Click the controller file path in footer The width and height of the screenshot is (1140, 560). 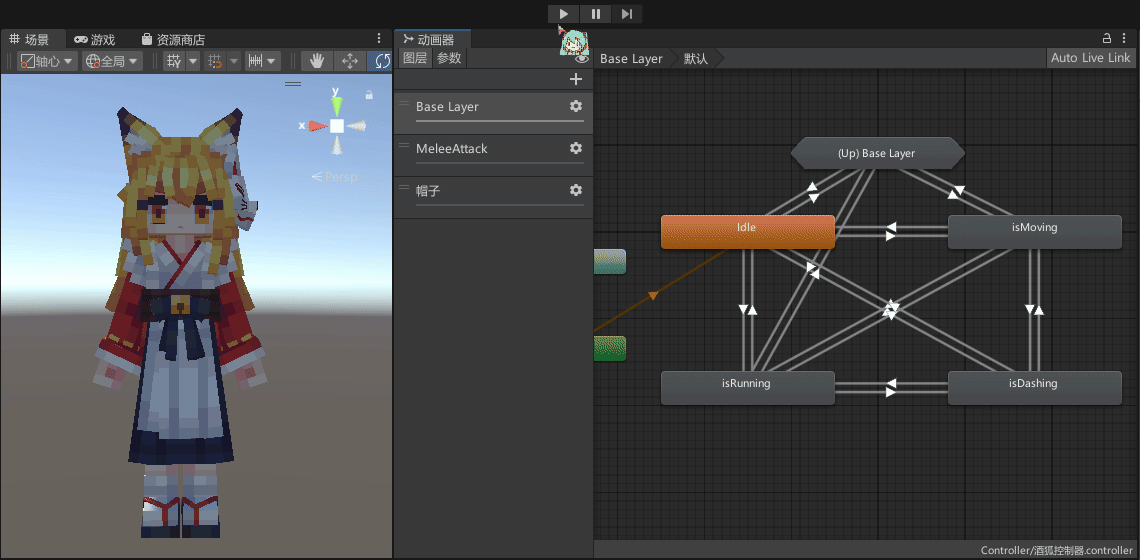click(1056, 551)
